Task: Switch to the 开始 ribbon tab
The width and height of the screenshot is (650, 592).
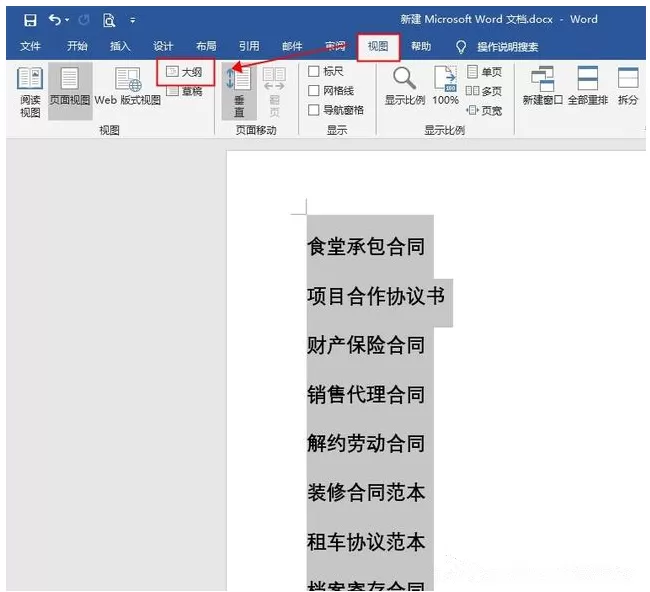Action: (x=77, y=46)
